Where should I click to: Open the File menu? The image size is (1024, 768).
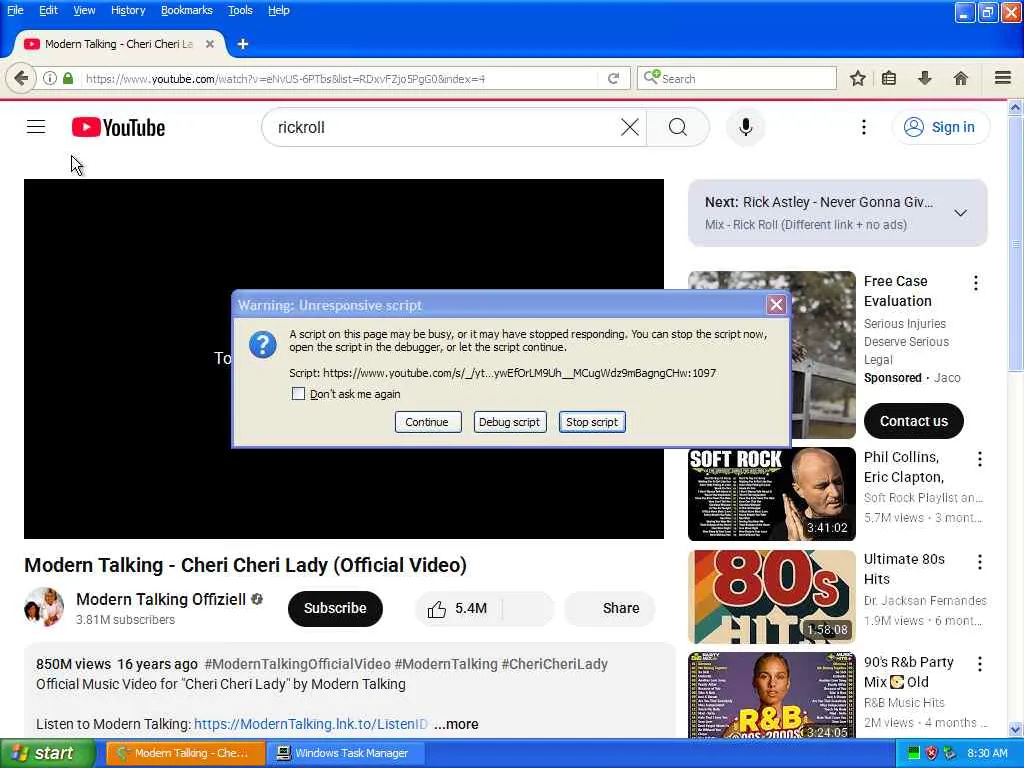[15, 10]
